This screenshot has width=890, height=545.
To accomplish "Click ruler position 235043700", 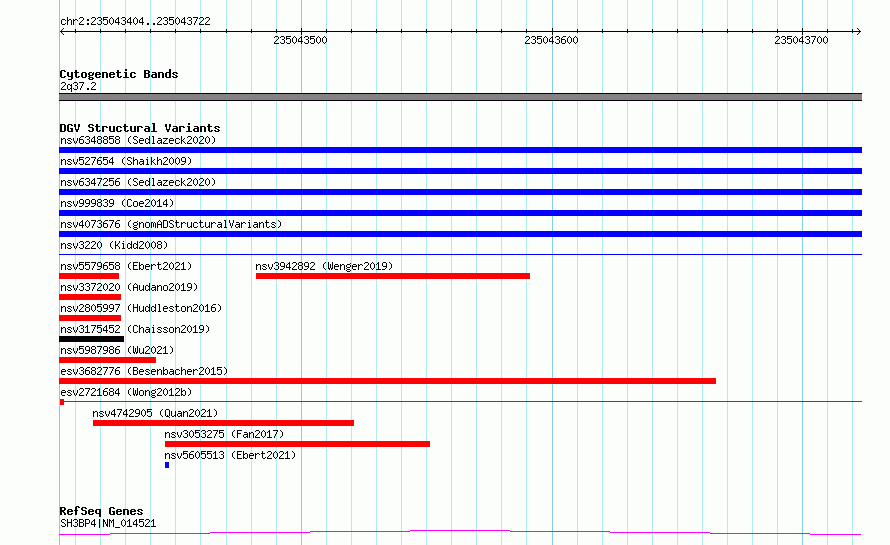I will [801, 40].
